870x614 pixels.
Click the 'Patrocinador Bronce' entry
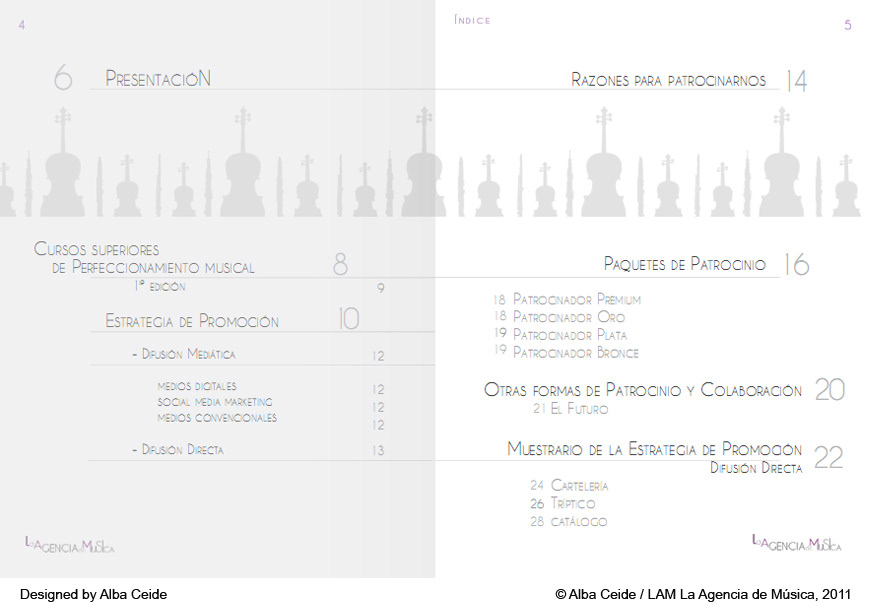click(566, 352)
